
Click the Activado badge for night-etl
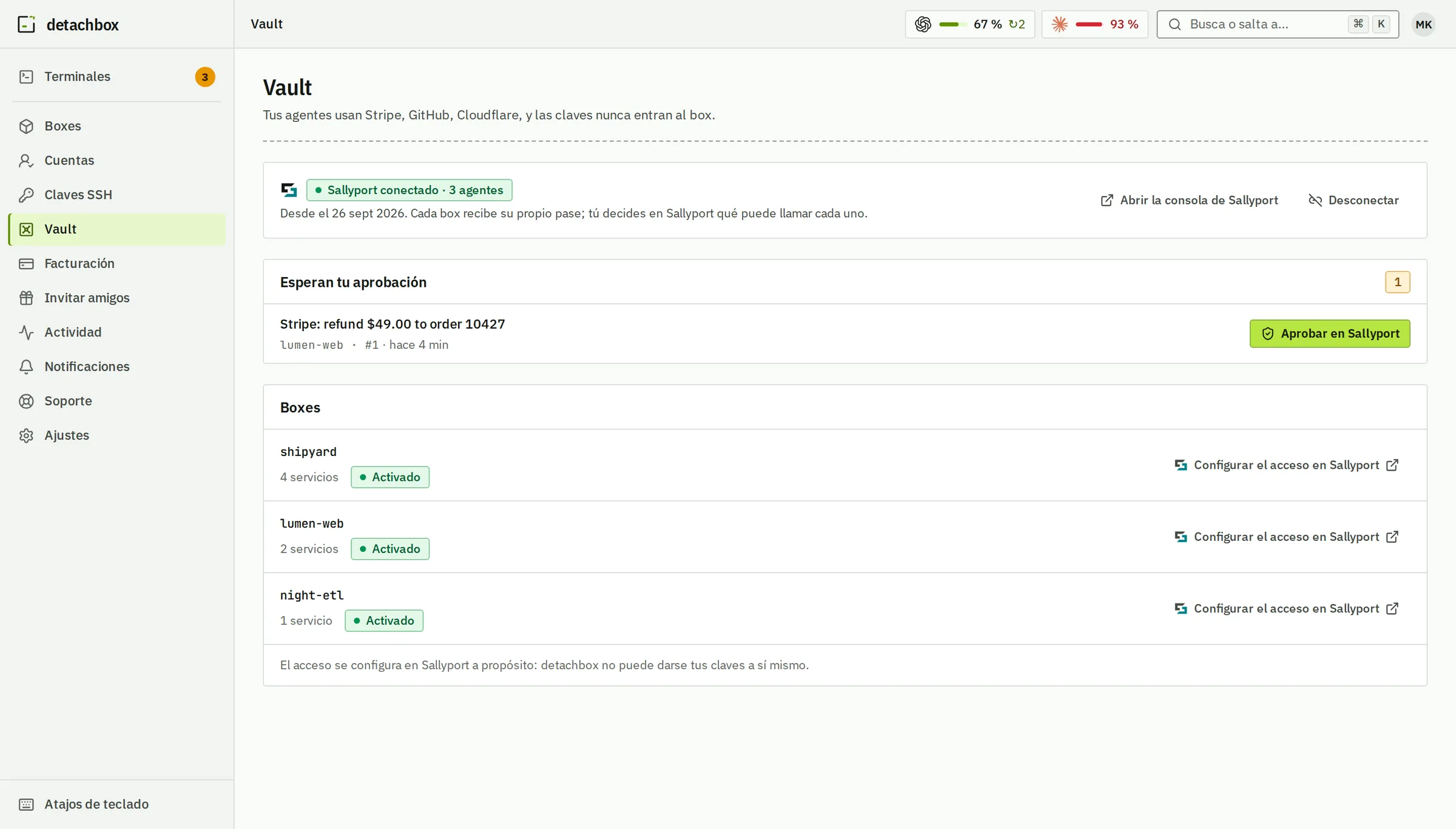click(x=384, y=620)
